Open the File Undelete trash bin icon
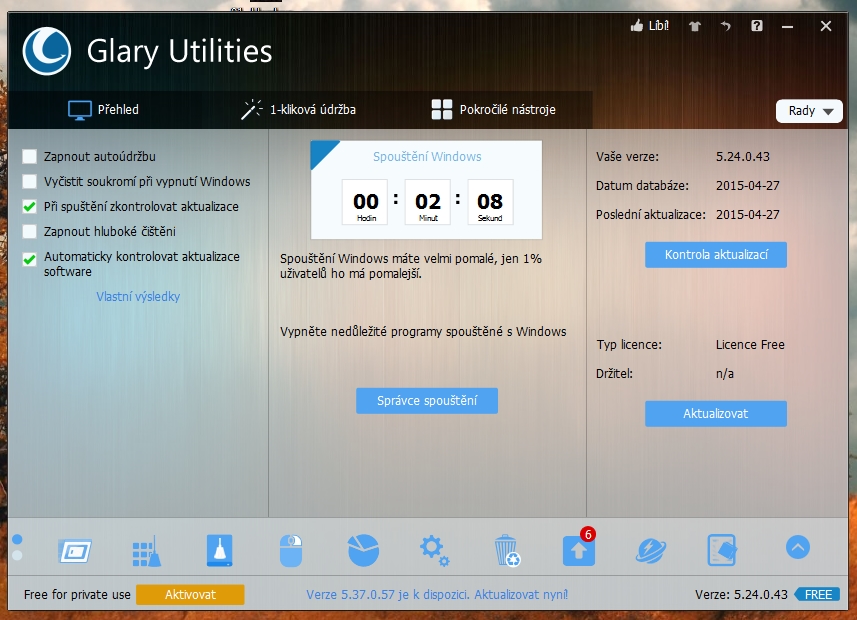Viewport: 857px width, 620px height. pyautogui.click(x=507, y=551)
